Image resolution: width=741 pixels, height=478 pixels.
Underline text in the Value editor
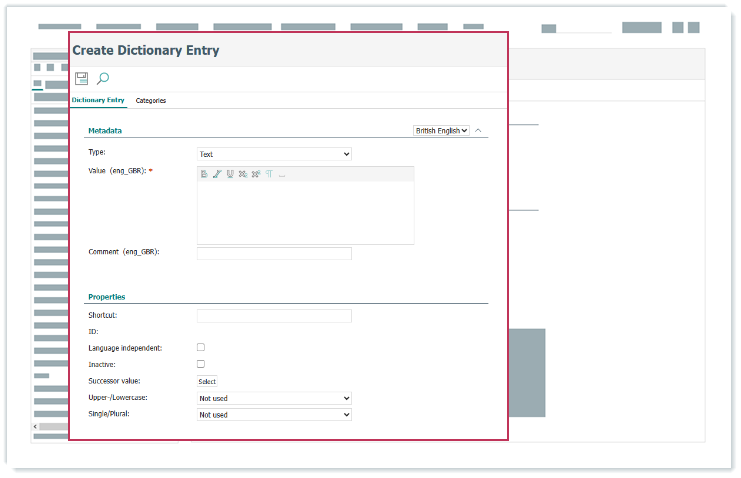tap(230, 174)
